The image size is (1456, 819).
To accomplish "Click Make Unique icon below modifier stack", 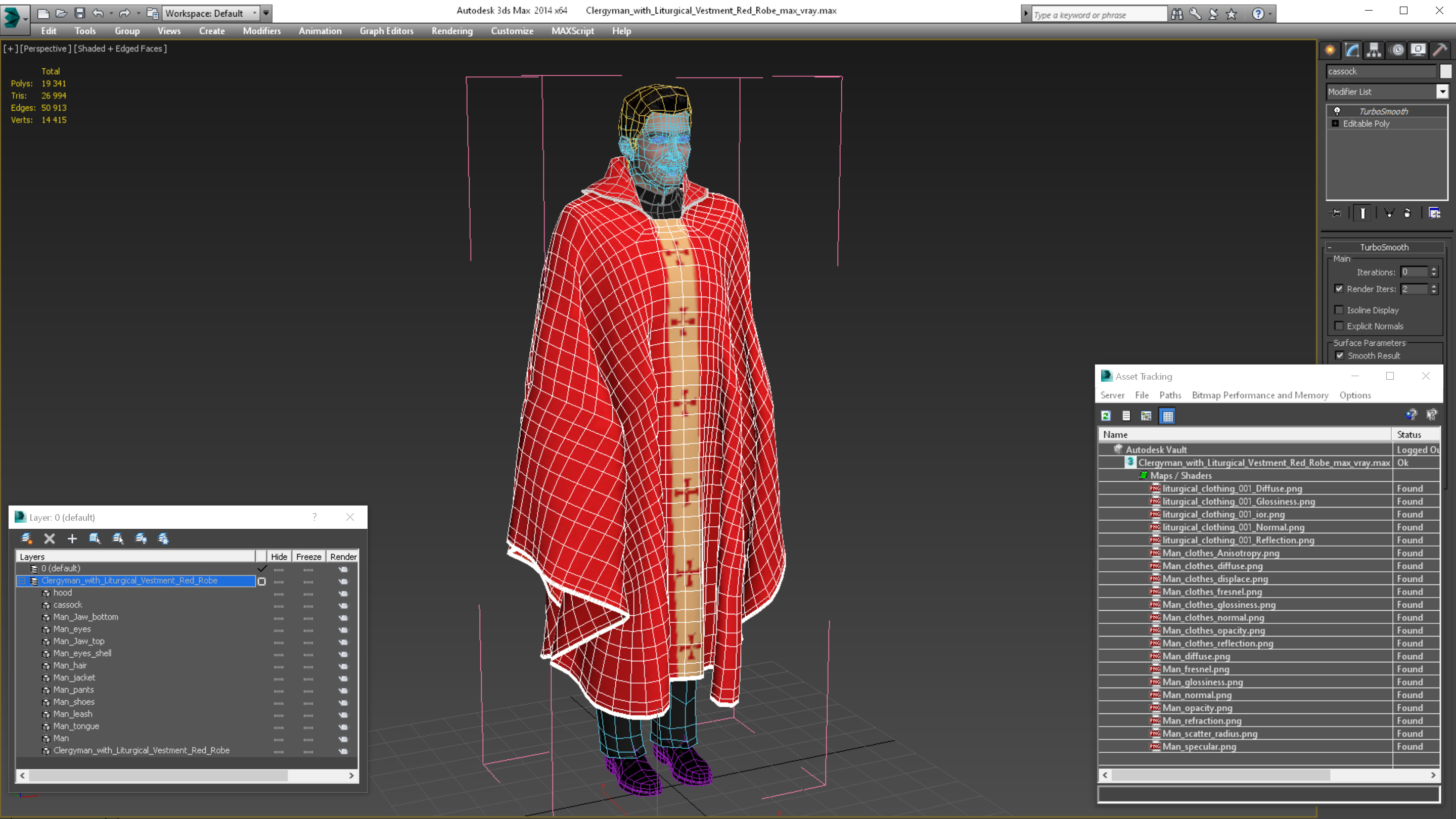I will click(x=1389, y=213).
